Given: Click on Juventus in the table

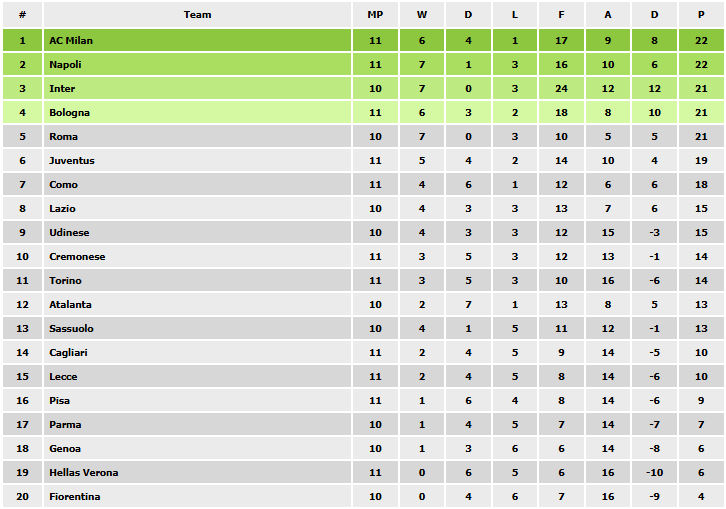Looking at the screenshot, I should pos(72,161).
